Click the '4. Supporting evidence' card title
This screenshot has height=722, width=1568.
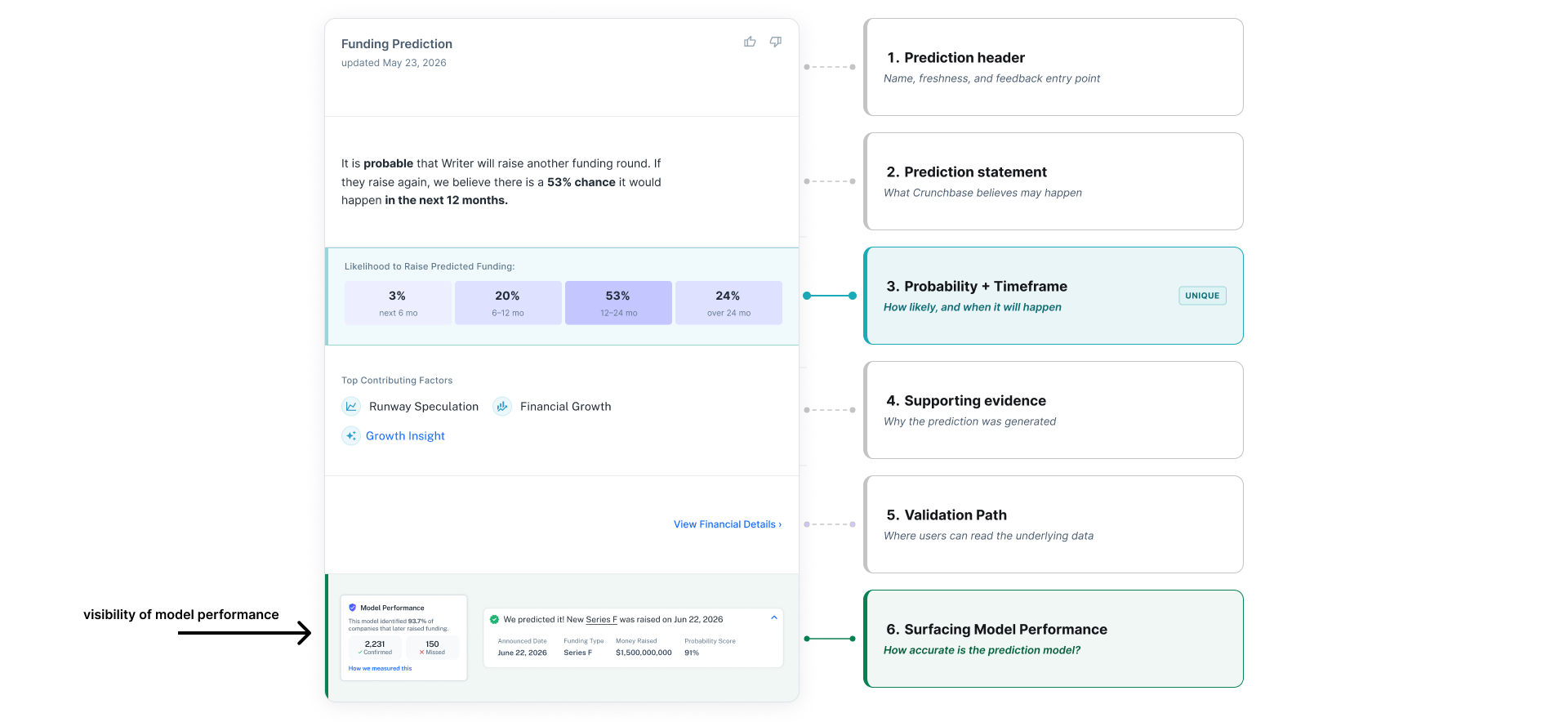click(x=966, y=401)
